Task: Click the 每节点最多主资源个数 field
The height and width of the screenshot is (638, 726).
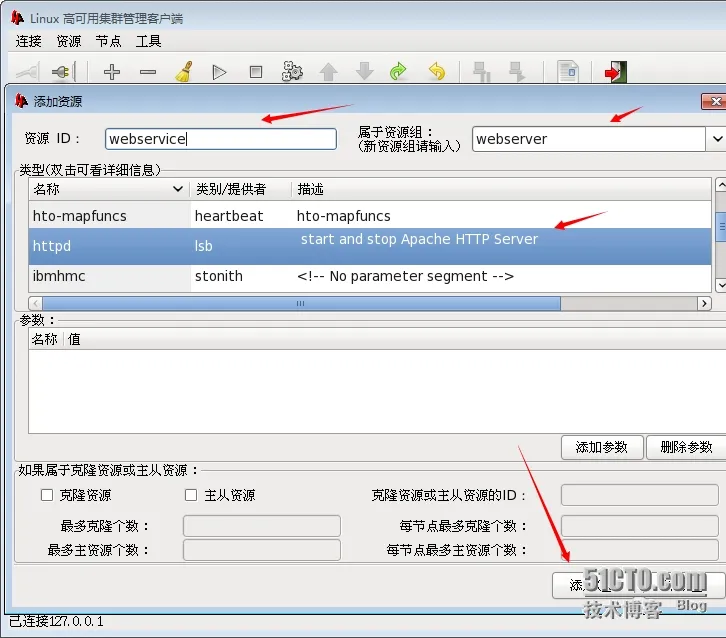Action: (639, 550)
